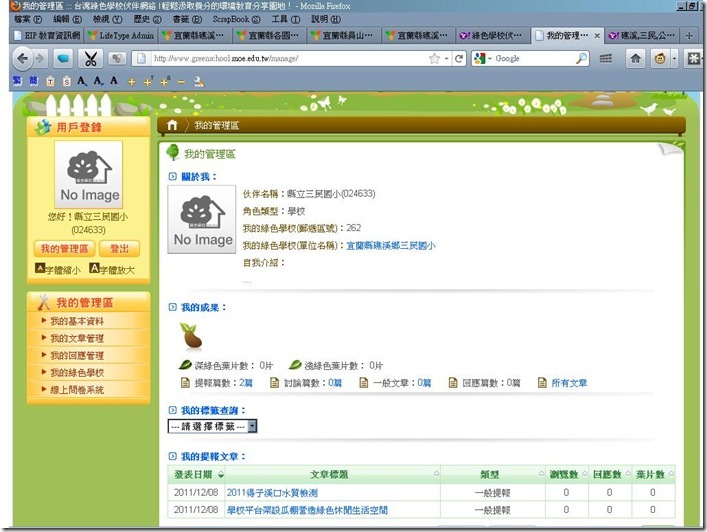Click the 字體放大 font enlarge icon
This screenshot has width=707, height=532.
pos(94,269)
